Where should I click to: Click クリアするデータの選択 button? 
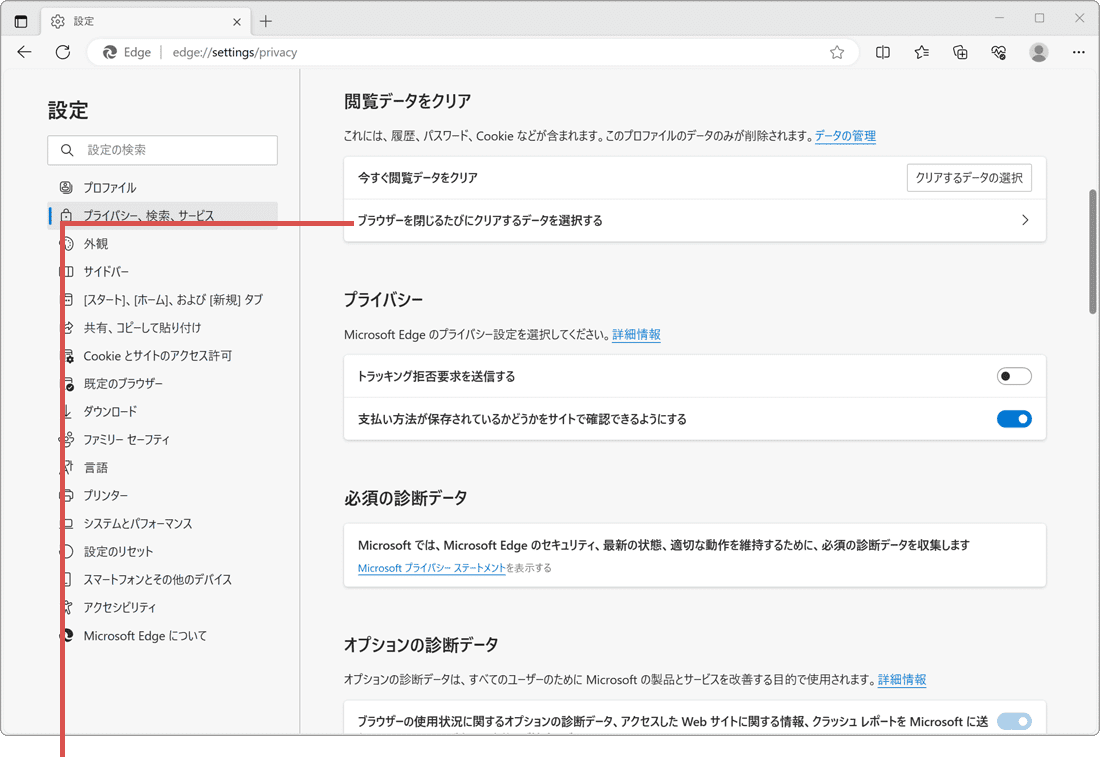tap(968, 177)
